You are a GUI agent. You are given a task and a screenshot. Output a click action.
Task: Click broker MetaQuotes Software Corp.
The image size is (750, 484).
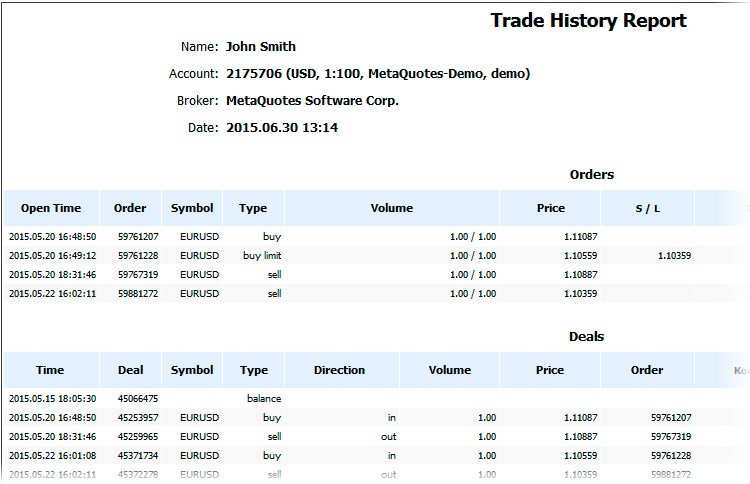312,100
